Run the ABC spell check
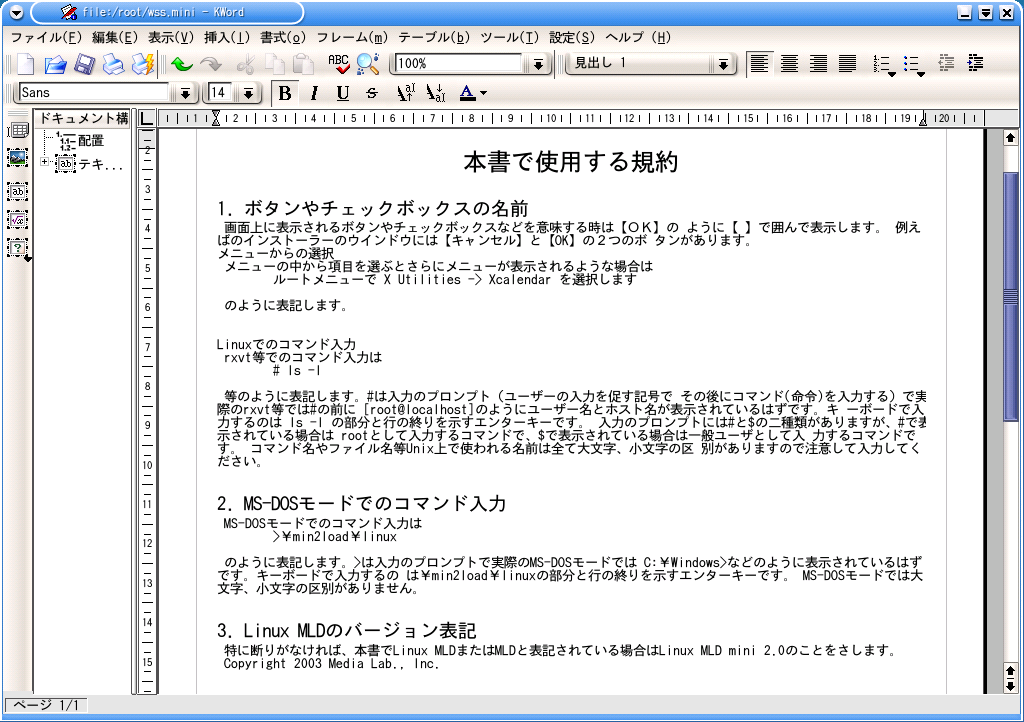This screenshot has width=1024, height=722. (338, 64)
